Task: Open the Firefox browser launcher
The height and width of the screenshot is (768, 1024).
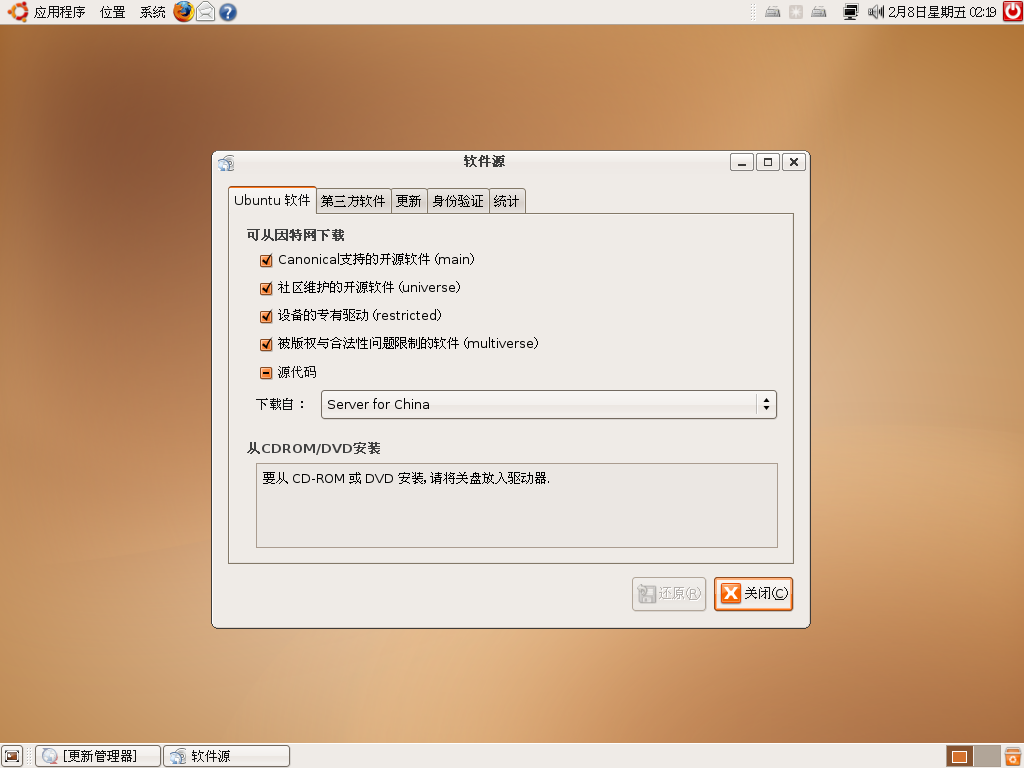Action: coord(184,12)
